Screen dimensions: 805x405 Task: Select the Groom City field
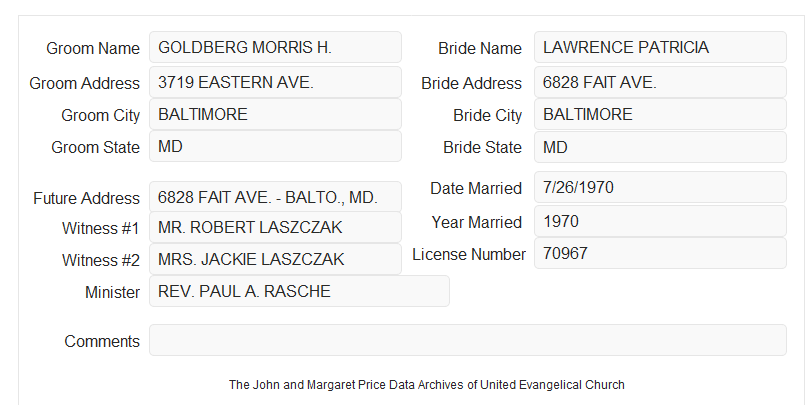275,114
